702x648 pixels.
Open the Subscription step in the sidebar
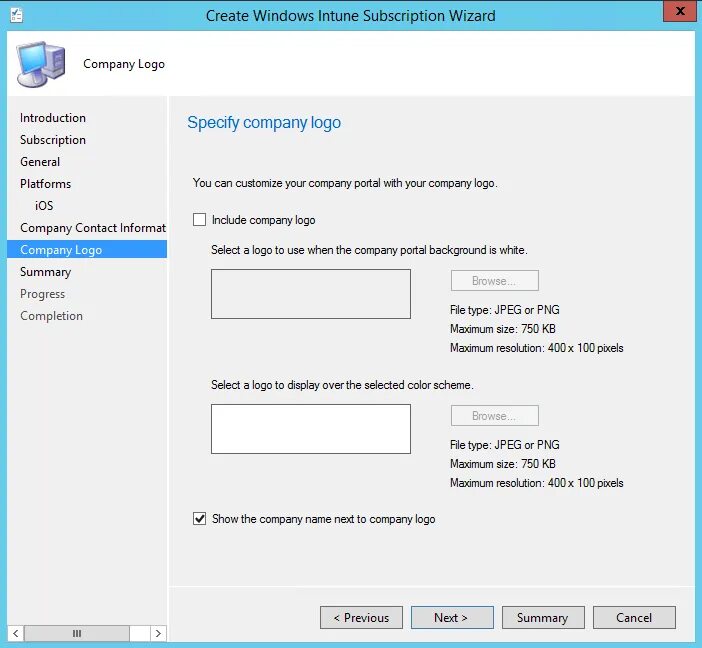tap(53, 140)
